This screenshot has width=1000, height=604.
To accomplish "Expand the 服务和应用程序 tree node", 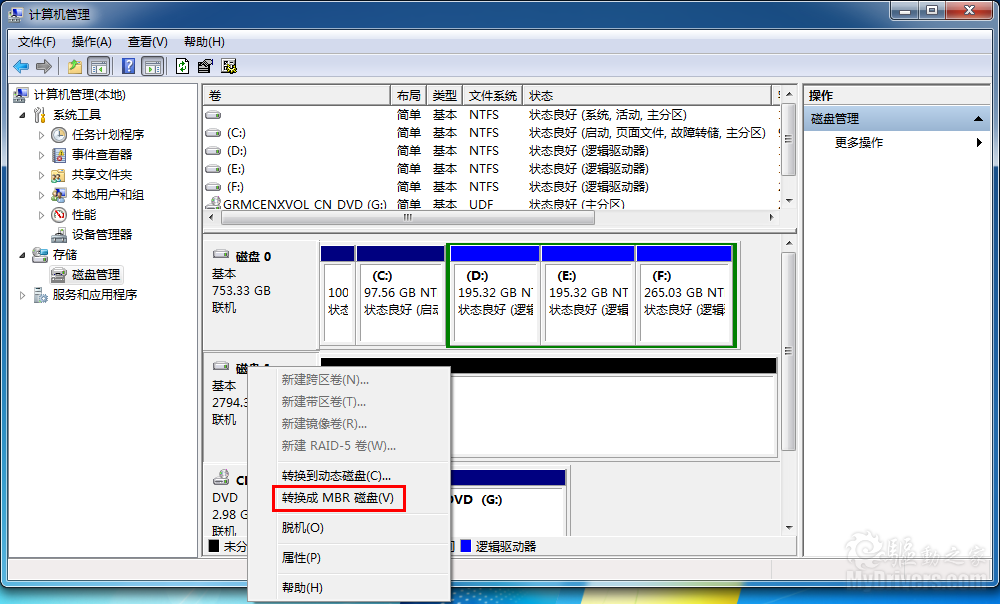I will 23,295.
